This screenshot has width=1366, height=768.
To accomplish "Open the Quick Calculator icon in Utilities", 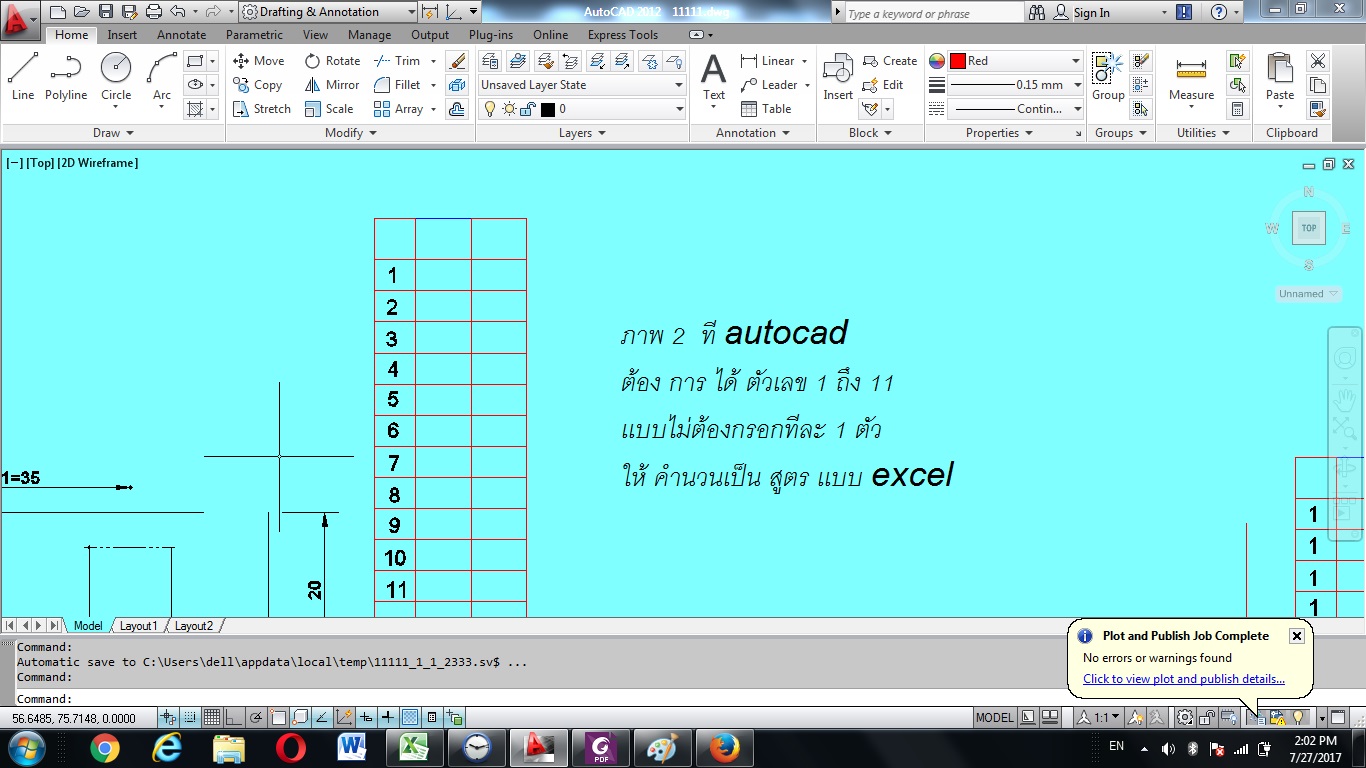I will (x=1238, y=109).
